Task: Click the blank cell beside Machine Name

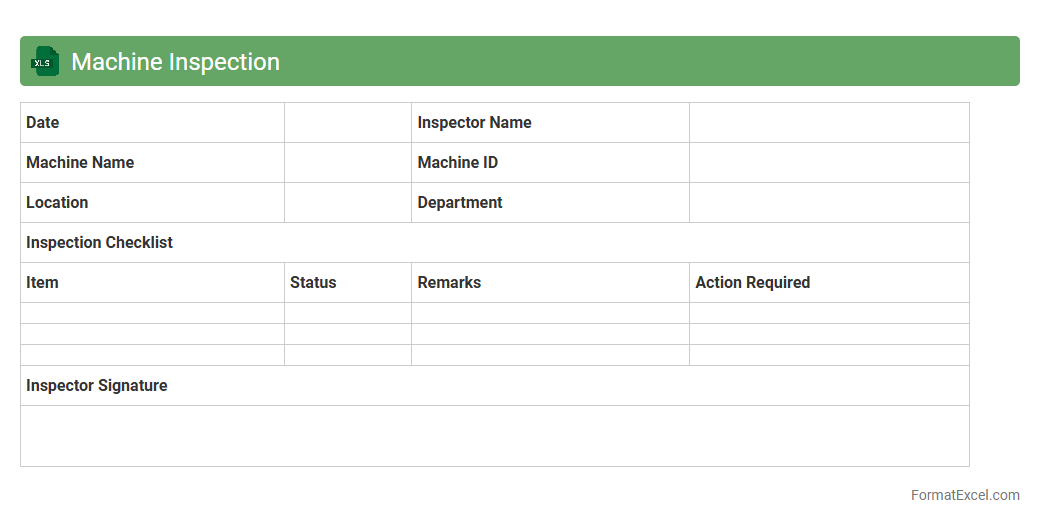Action: 347,163
